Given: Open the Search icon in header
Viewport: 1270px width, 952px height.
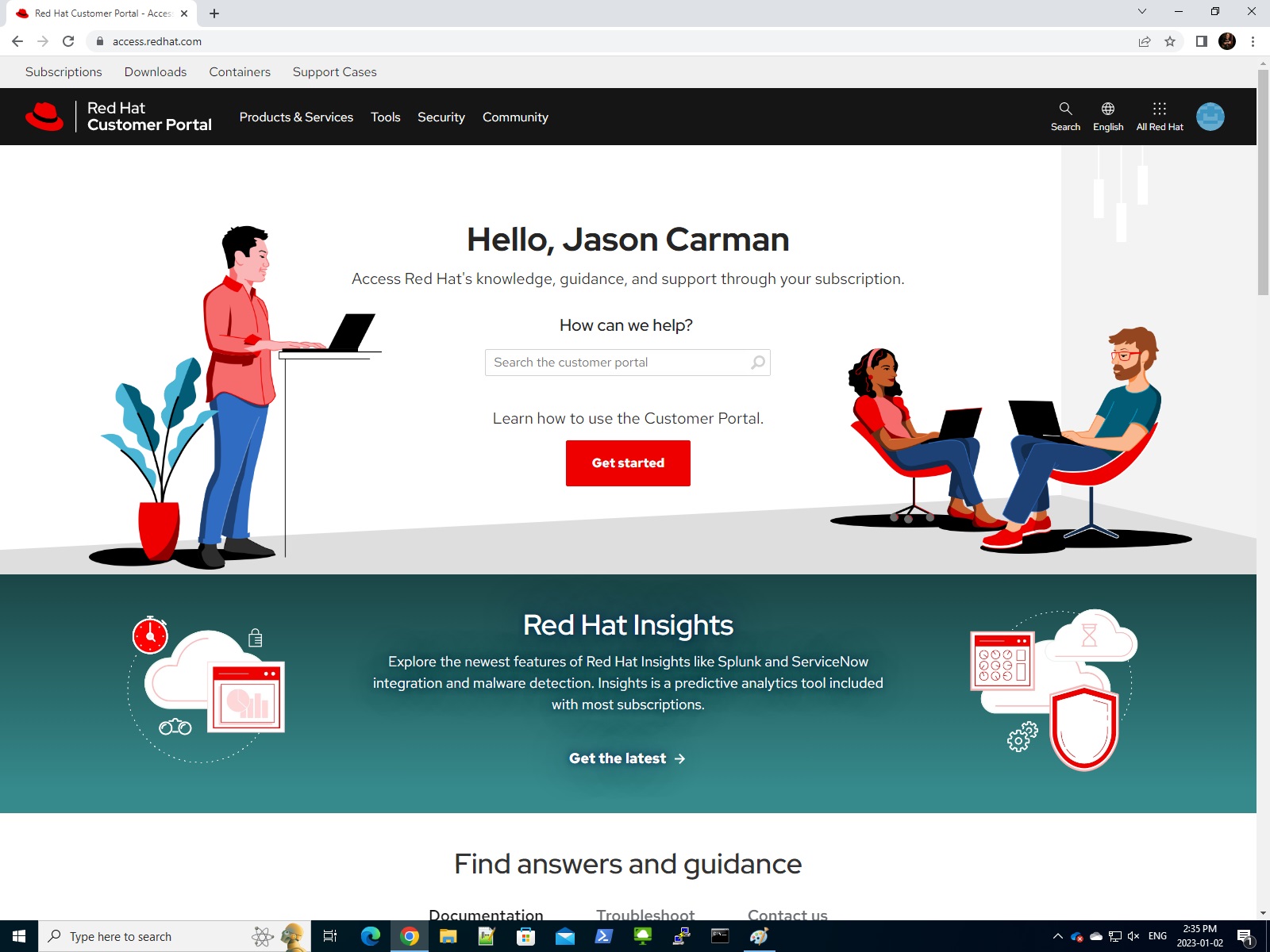Looking at the screenshot, I should 1065,116.
